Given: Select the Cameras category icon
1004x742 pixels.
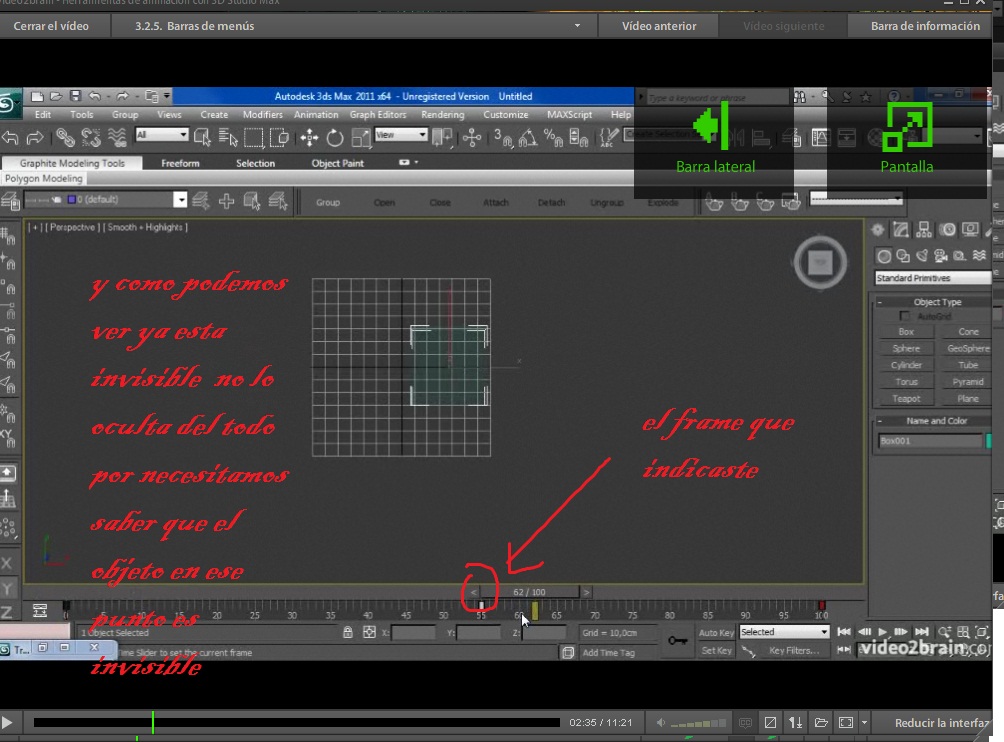Looking at the screenshot, I should pyautogui.click(x=941, y=256).
